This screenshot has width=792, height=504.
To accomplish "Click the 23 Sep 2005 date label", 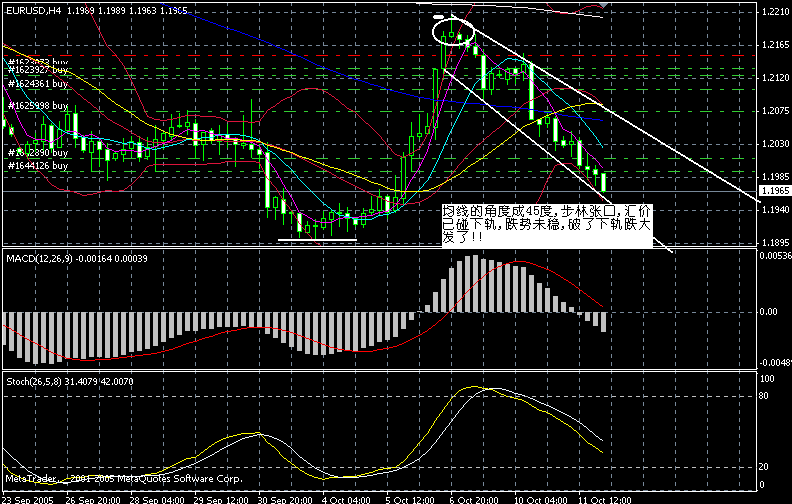I will pos(28,500).
